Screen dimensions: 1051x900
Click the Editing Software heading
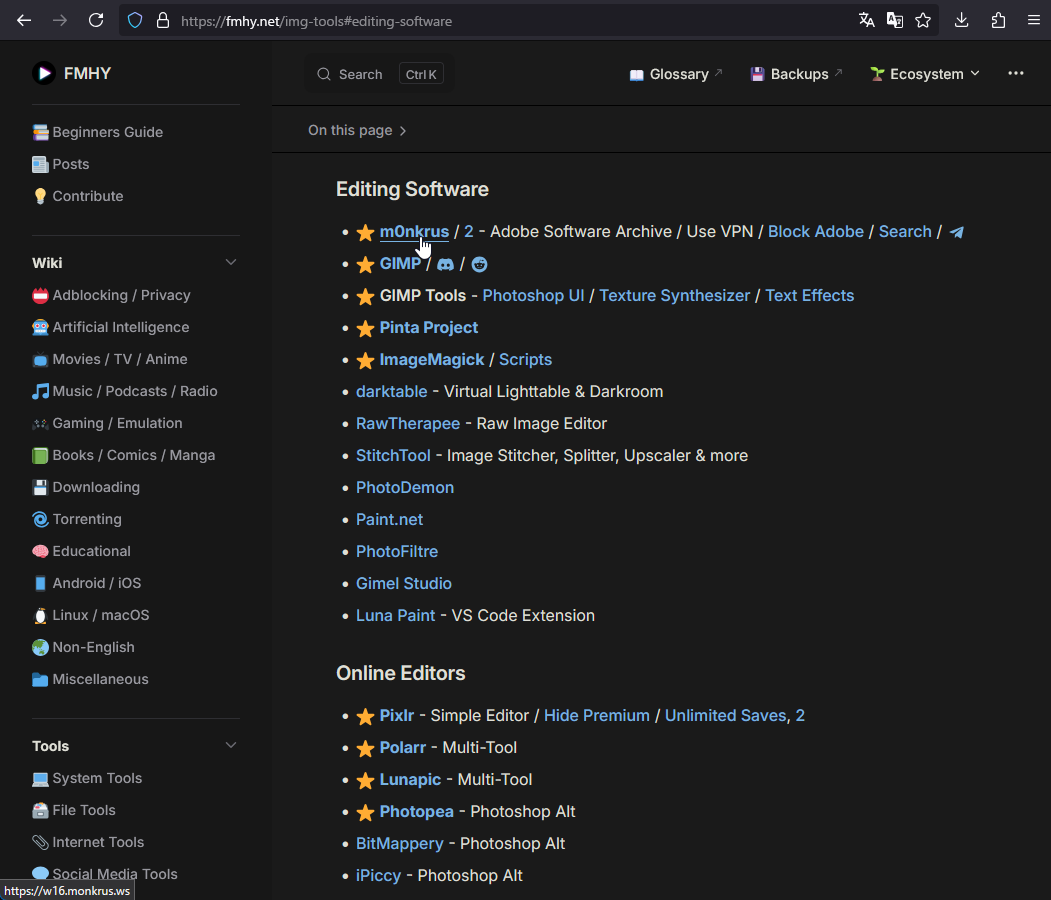412,189
